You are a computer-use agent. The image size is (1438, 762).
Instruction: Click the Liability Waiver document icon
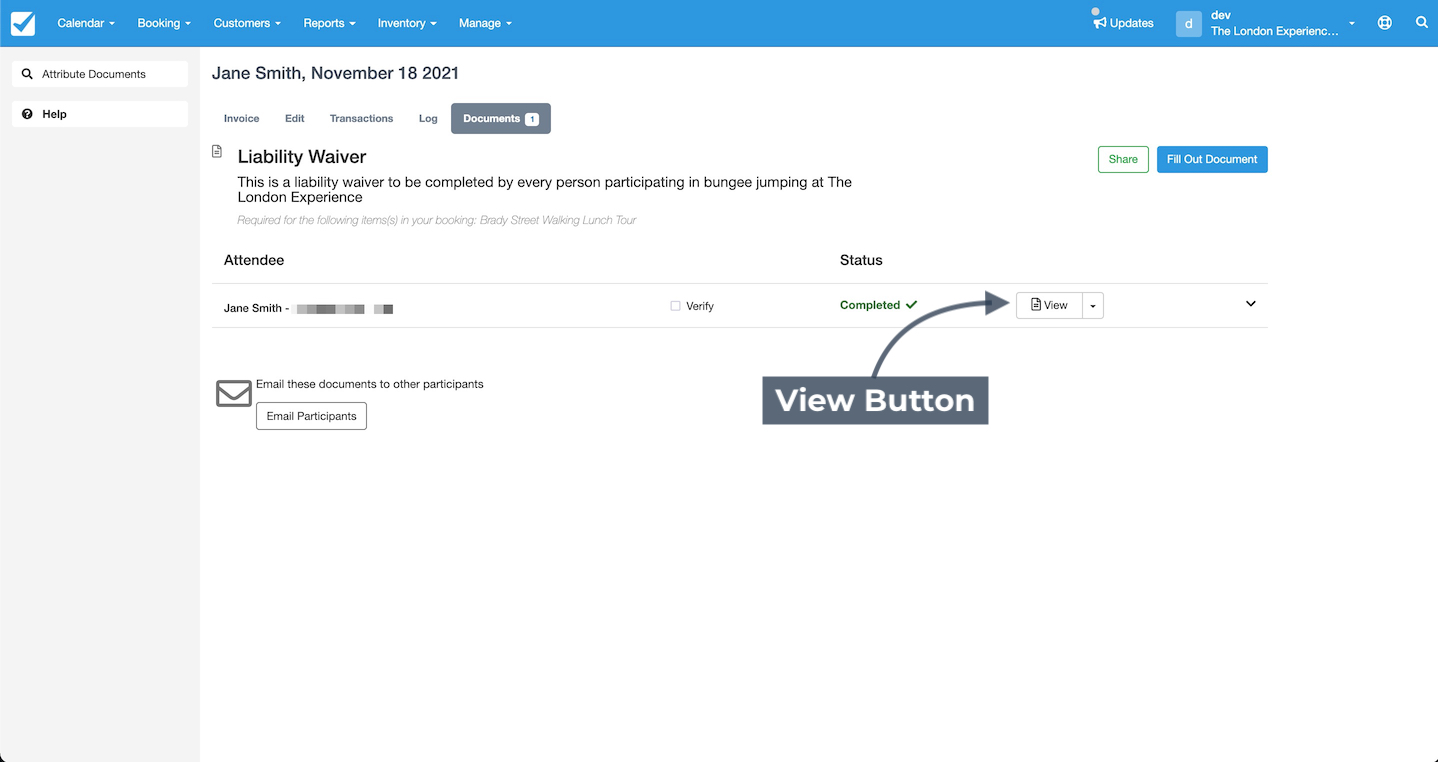[217, 152]
